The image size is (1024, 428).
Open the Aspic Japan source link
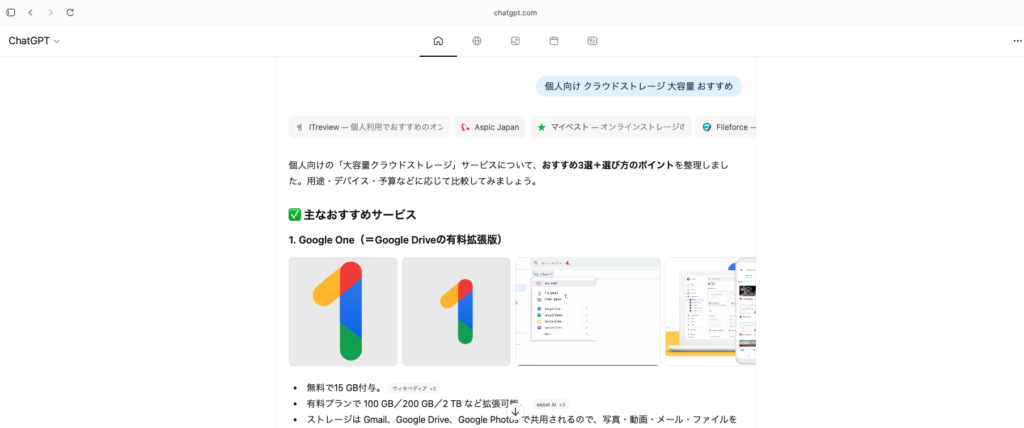click(x=491, y=127)
